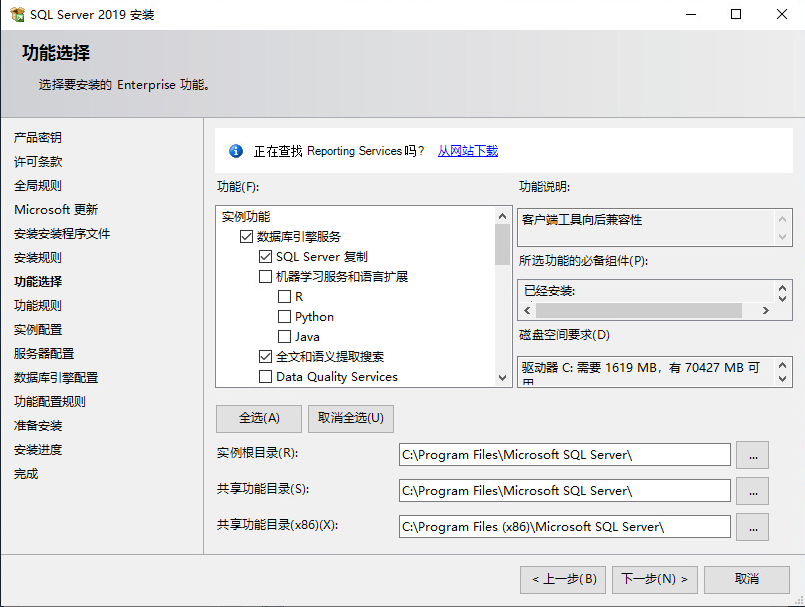
Task: Click 必备组件 horizontal scroll right arrow
Action: pyautogui.click(x=765, y=311)
